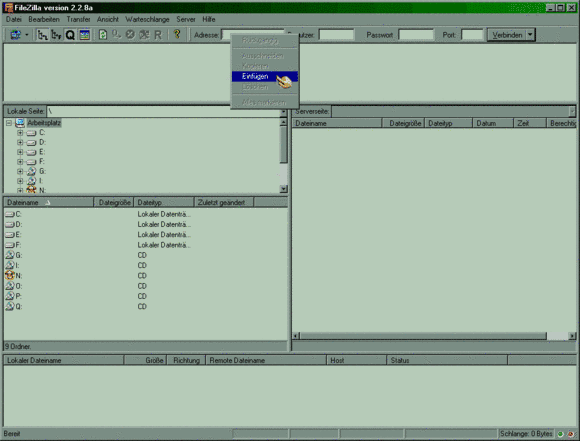Collapse the Arbeitsplatz tree node
Image resolution: width=580 pixels, height=441 pixels.
pos(9,123)
